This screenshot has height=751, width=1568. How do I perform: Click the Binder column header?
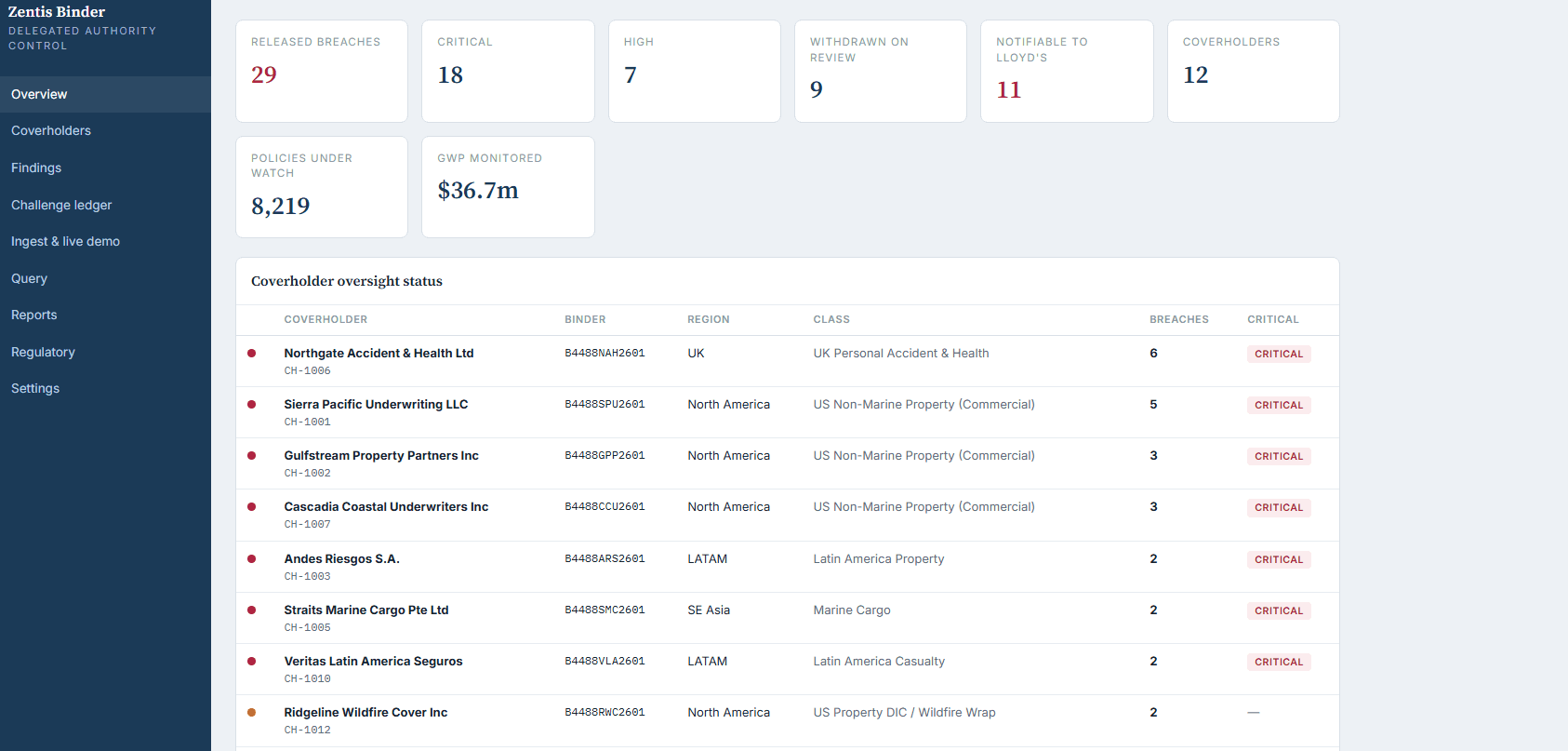pyautogui.click(x=585, y=319)
